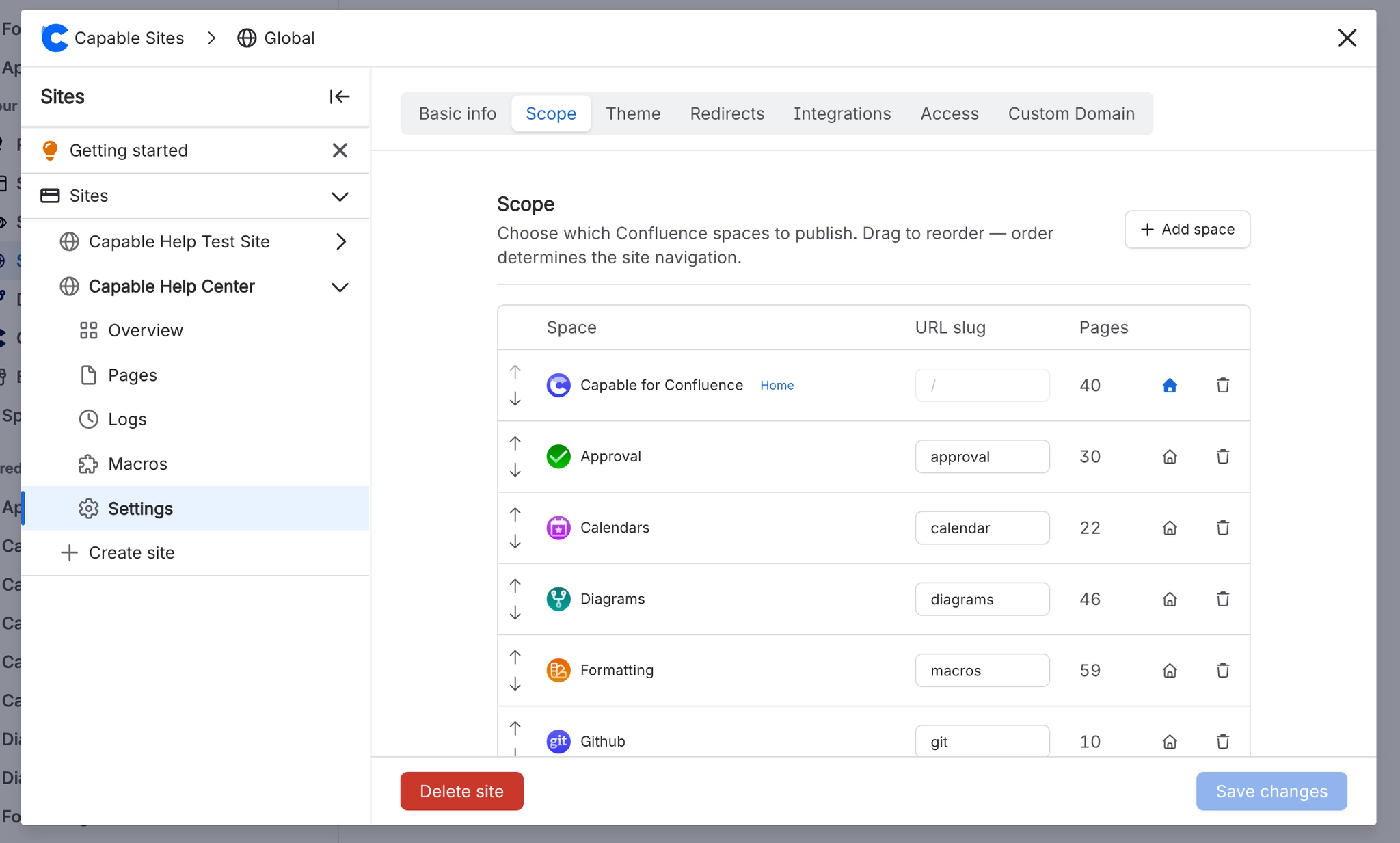Image resolution: width=1400 pixels, height=843 pixels.
Task: Collapse the Sites sidebar panel
Action: [340, 96]
